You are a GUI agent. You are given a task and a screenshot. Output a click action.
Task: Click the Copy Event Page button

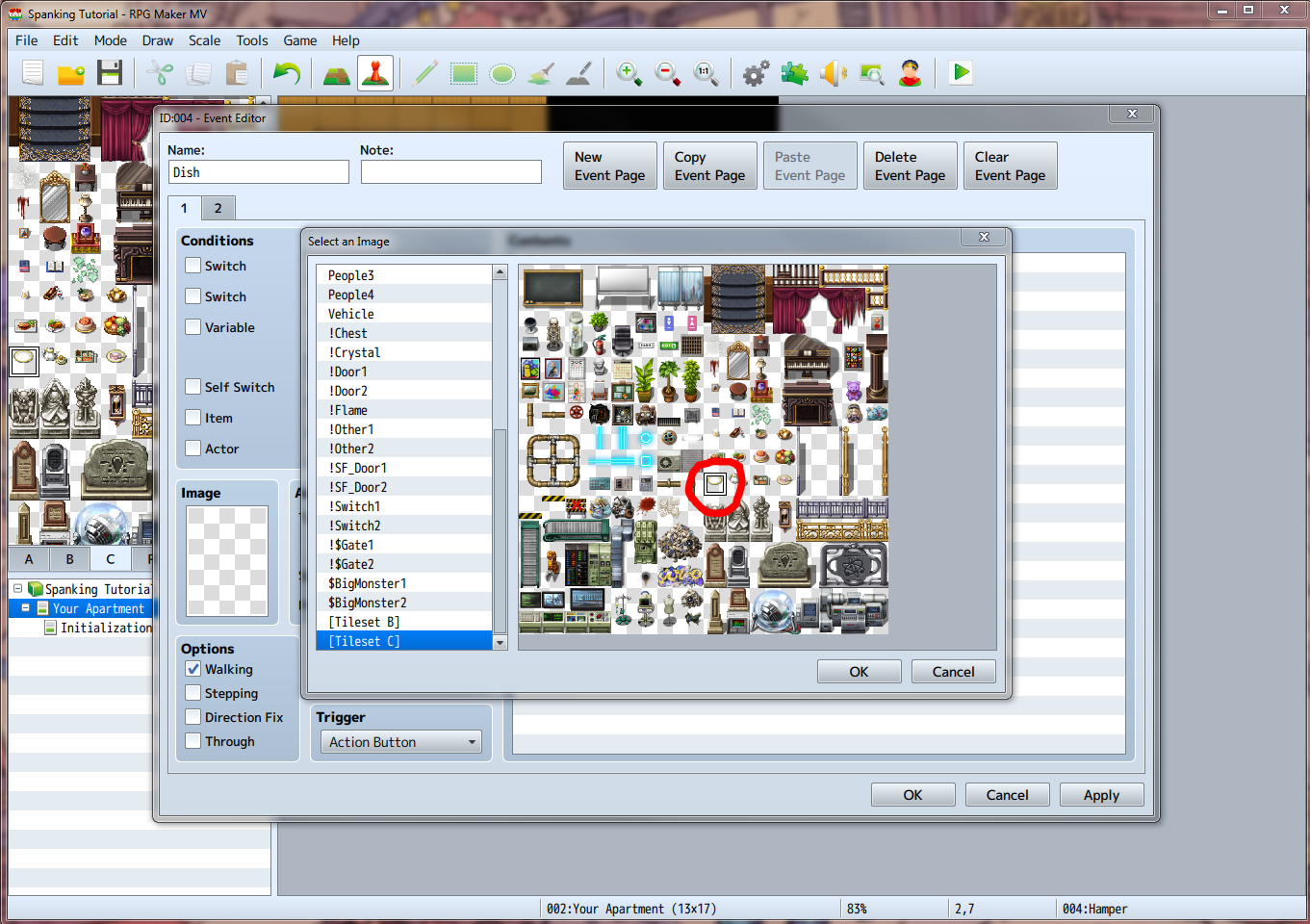(710, 166)
